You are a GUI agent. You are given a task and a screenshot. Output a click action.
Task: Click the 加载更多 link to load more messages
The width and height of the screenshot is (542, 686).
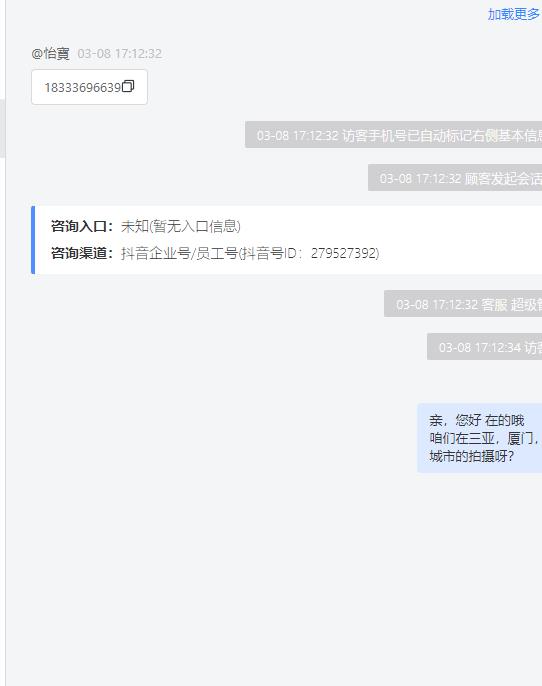(514, 14)
